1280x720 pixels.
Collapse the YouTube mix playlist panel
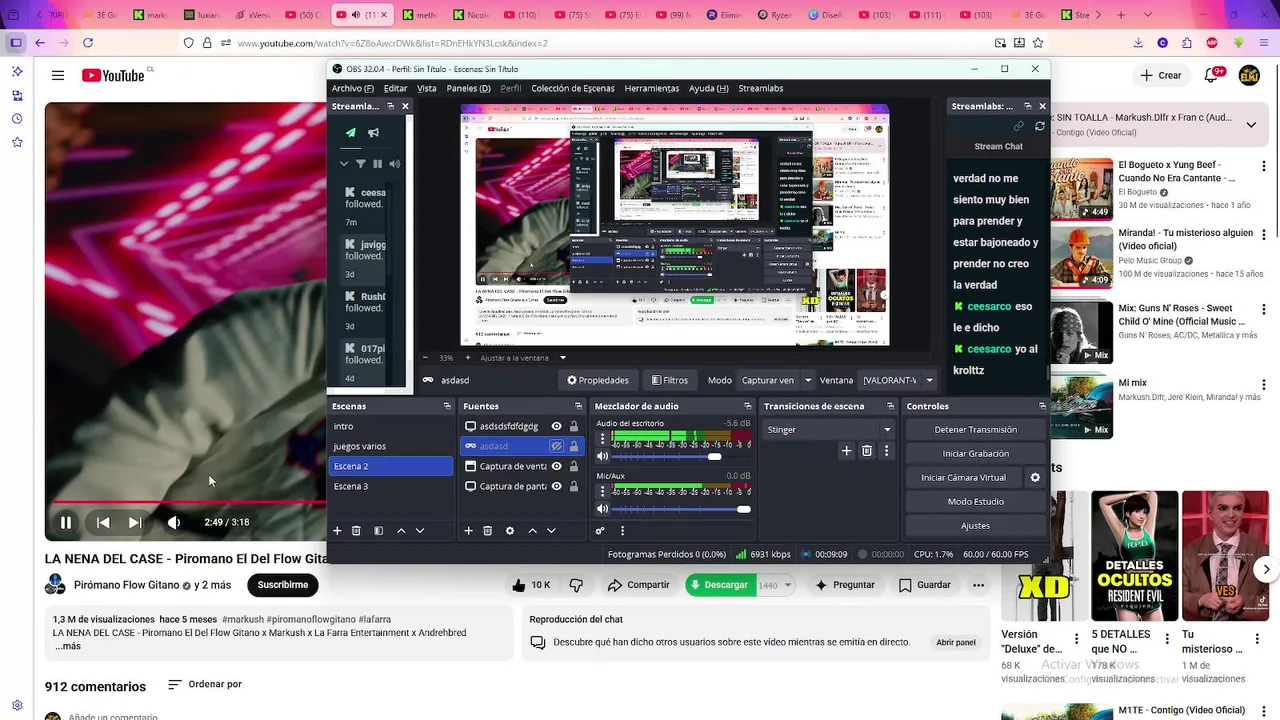point(1251,125)
